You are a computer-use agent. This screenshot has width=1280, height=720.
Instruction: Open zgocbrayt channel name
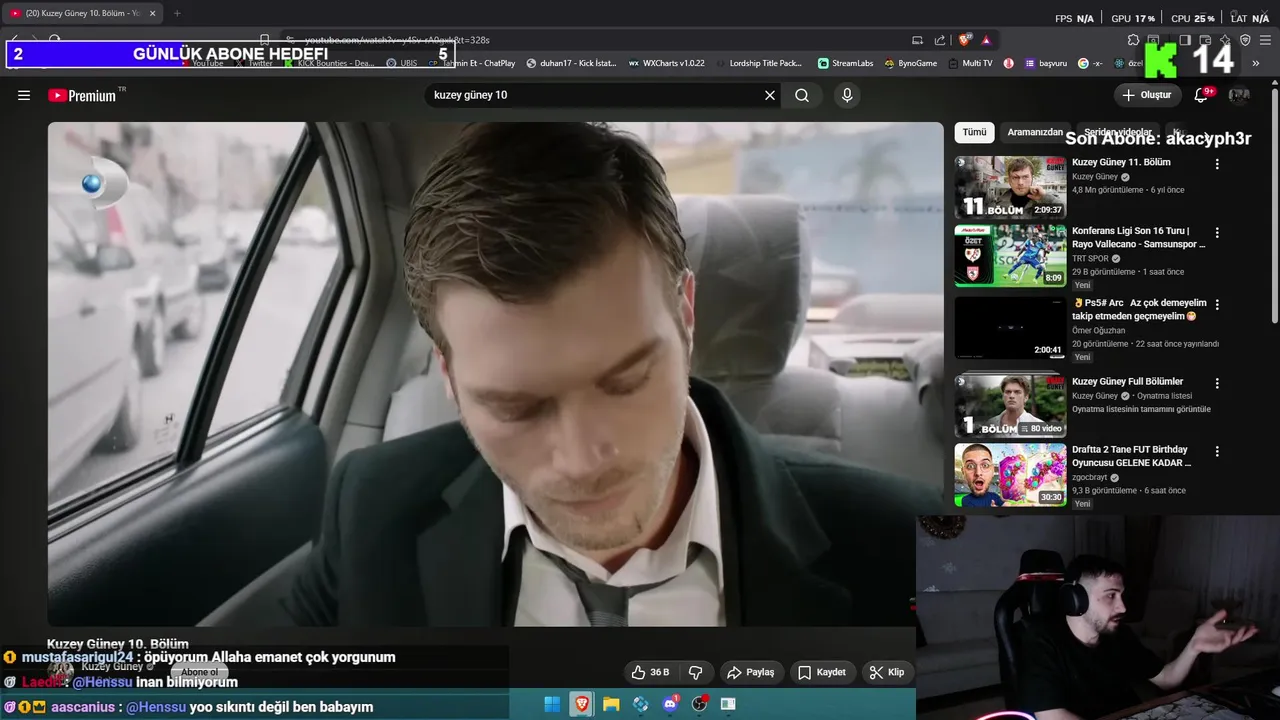click(1090, 477)
